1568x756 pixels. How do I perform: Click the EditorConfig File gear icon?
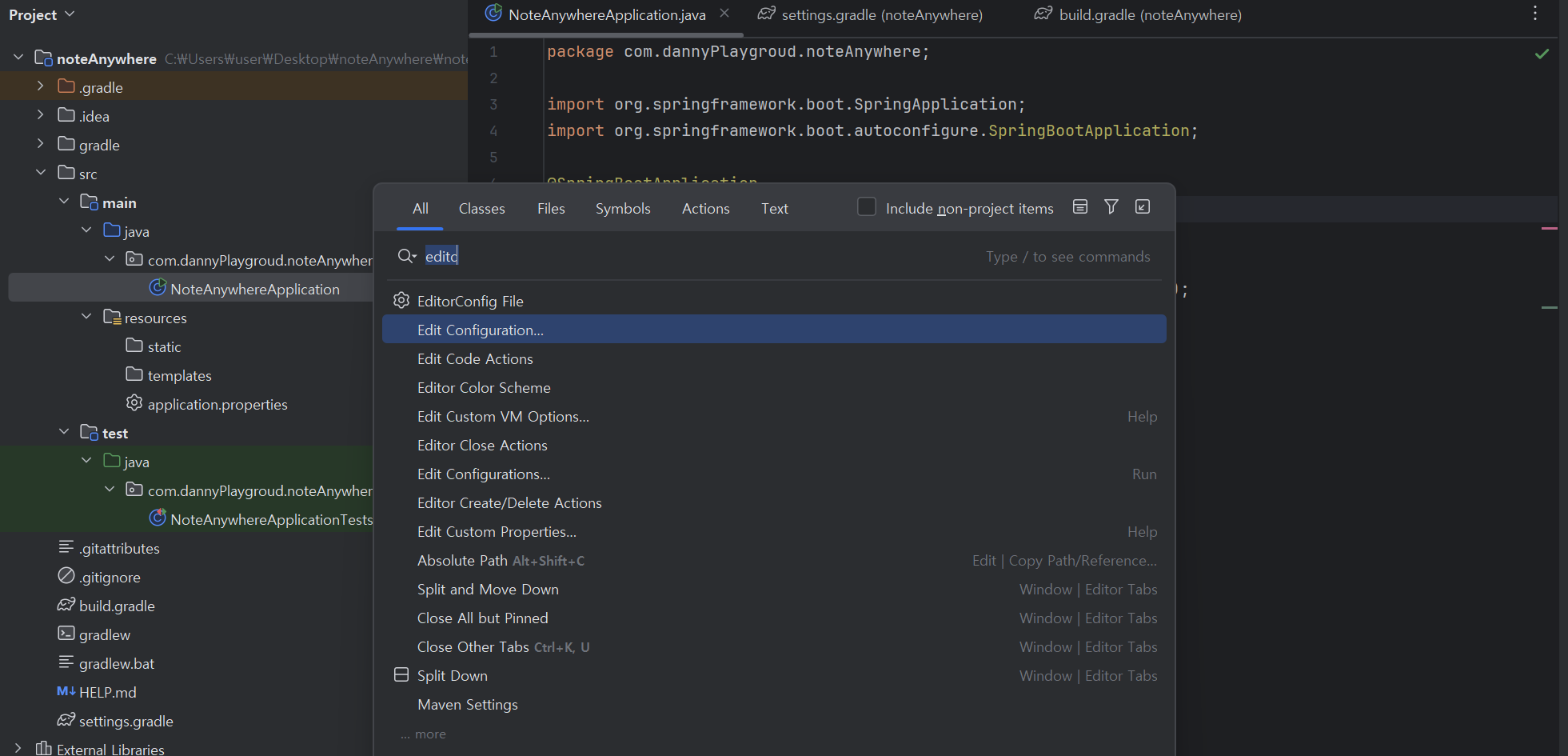click(401, 301)
